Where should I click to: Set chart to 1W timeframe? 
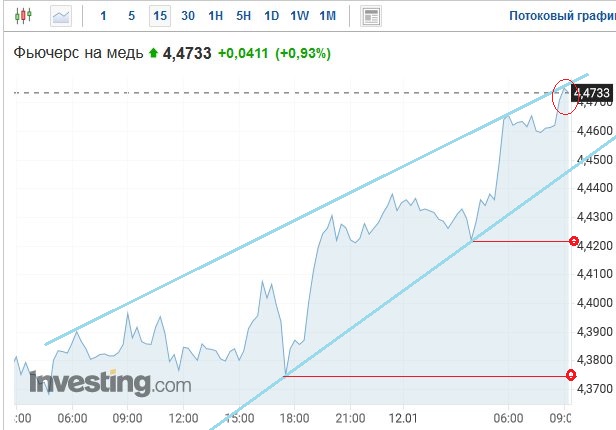tap(299, 16)
